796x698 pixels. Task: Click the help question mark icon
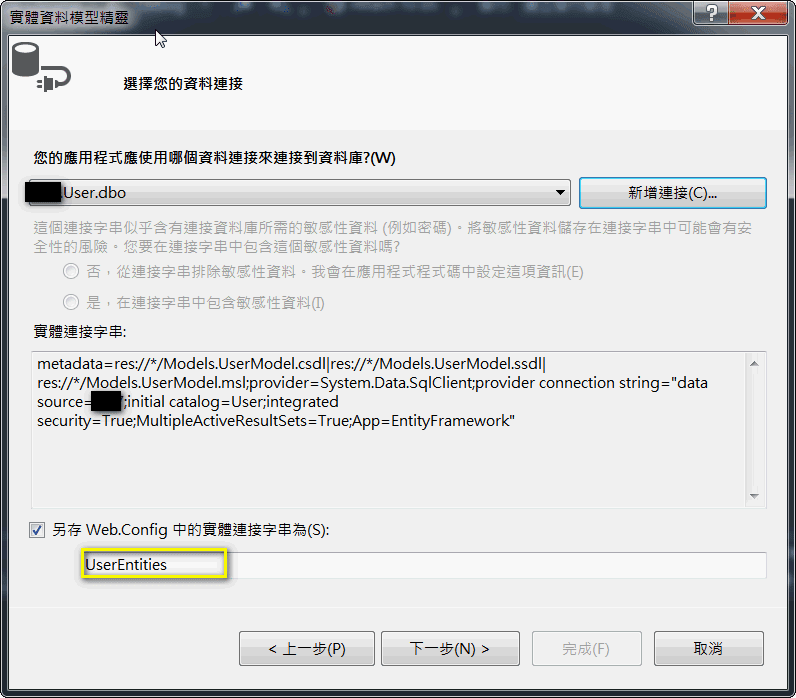pos(711,12)
